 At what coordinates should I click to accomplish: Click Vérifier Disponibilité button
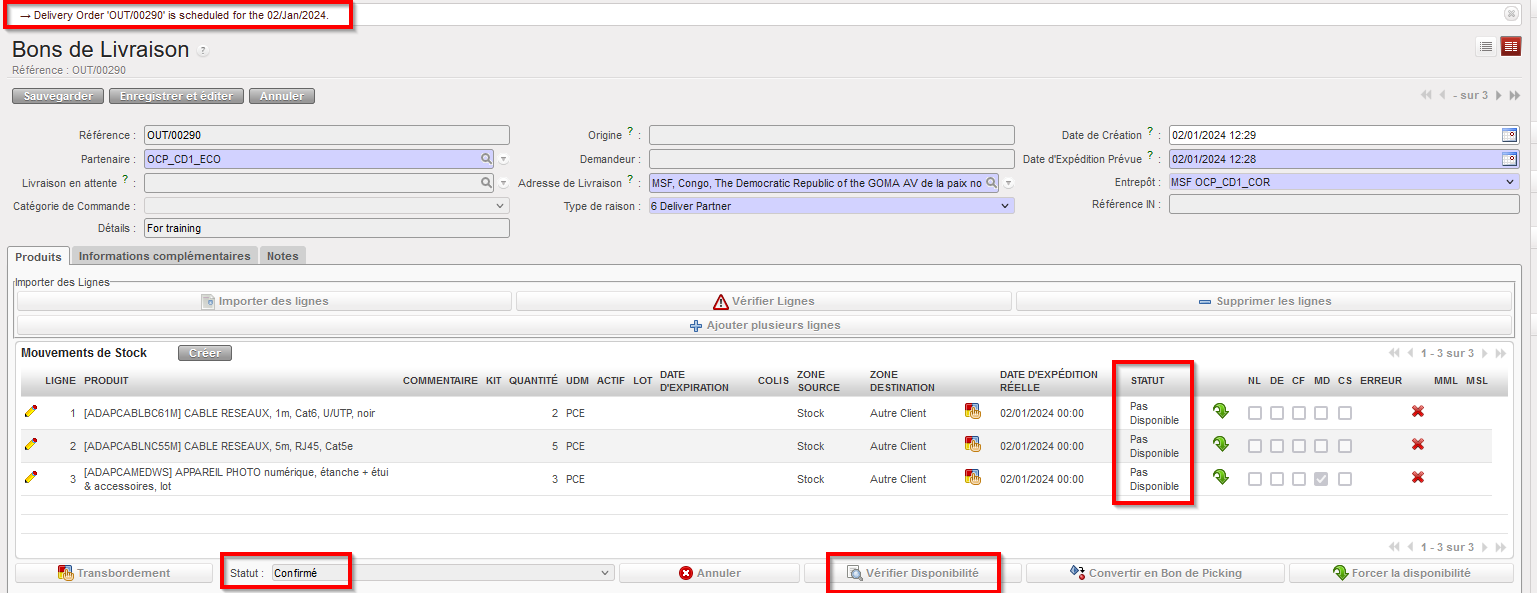pos(912,573)
